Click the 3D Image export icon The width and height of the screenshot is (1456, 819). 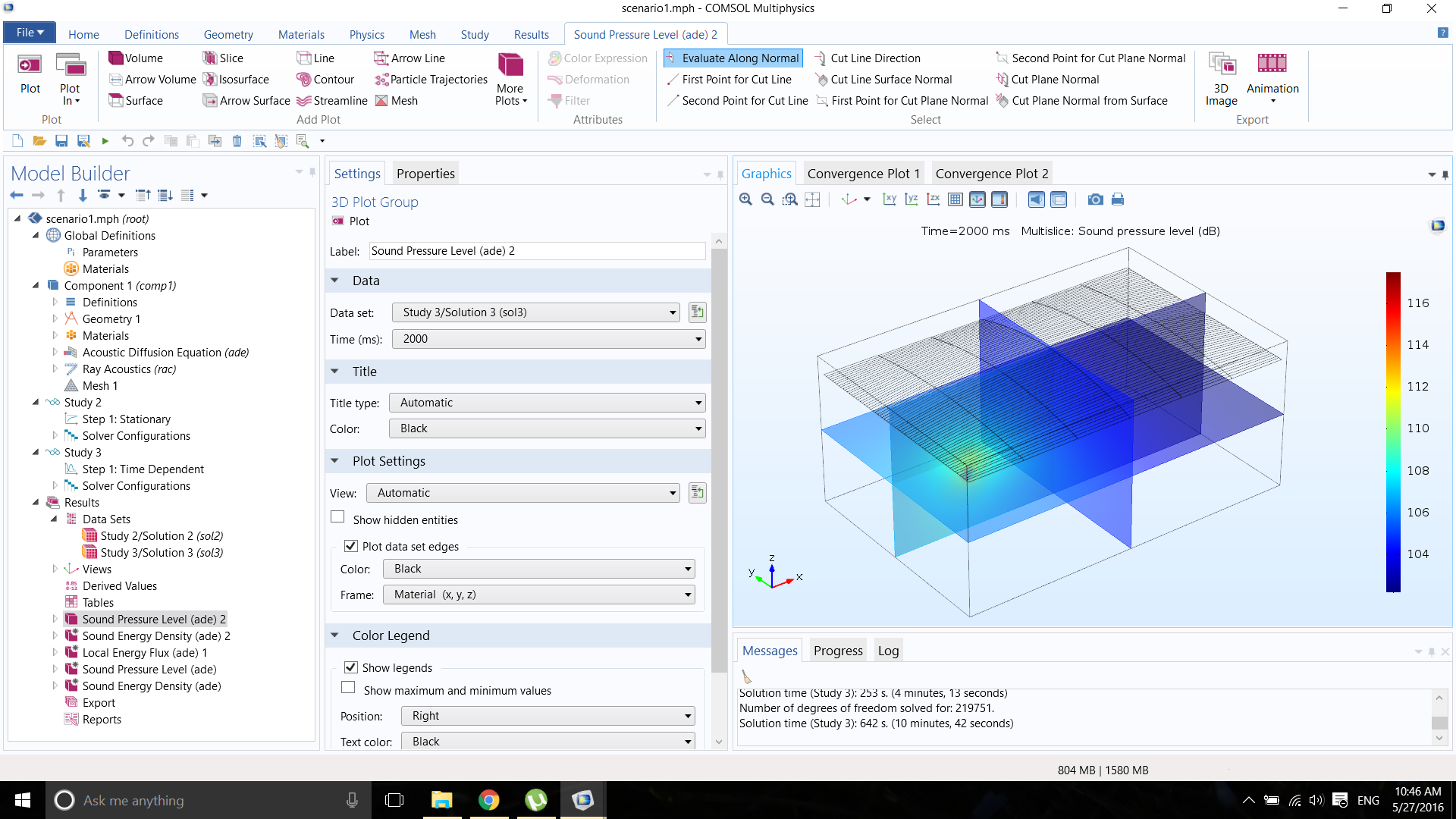pyautogui.click(x=1221, y=74)
